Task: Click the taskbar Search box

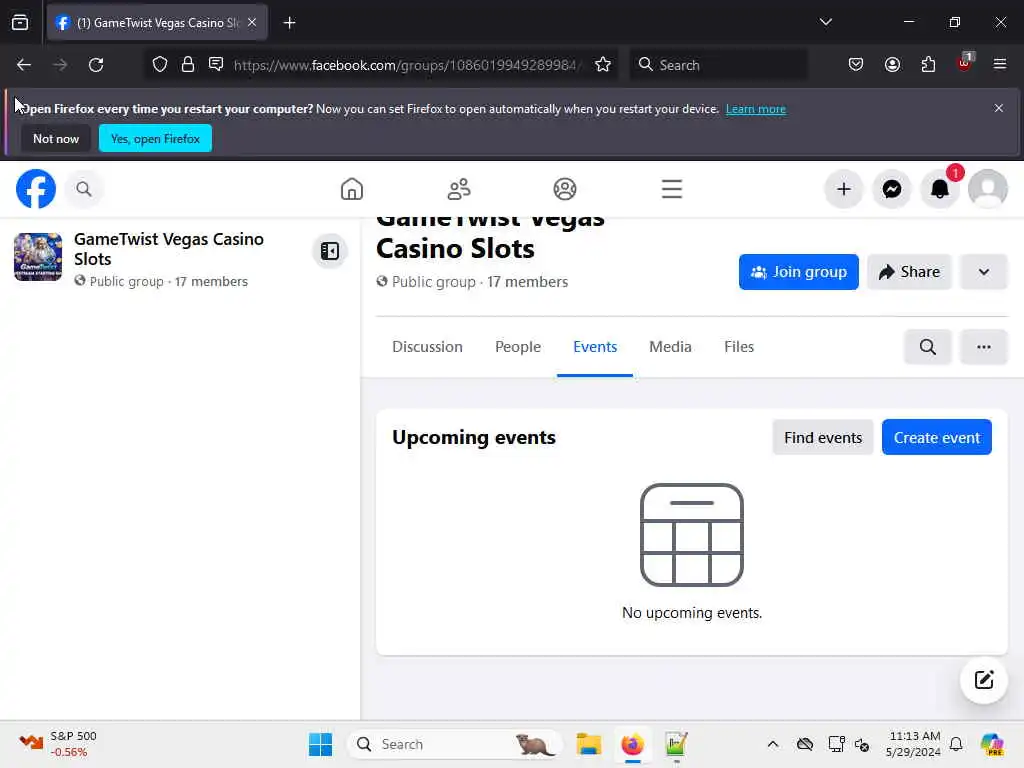Action: click(x=455, y=744)
